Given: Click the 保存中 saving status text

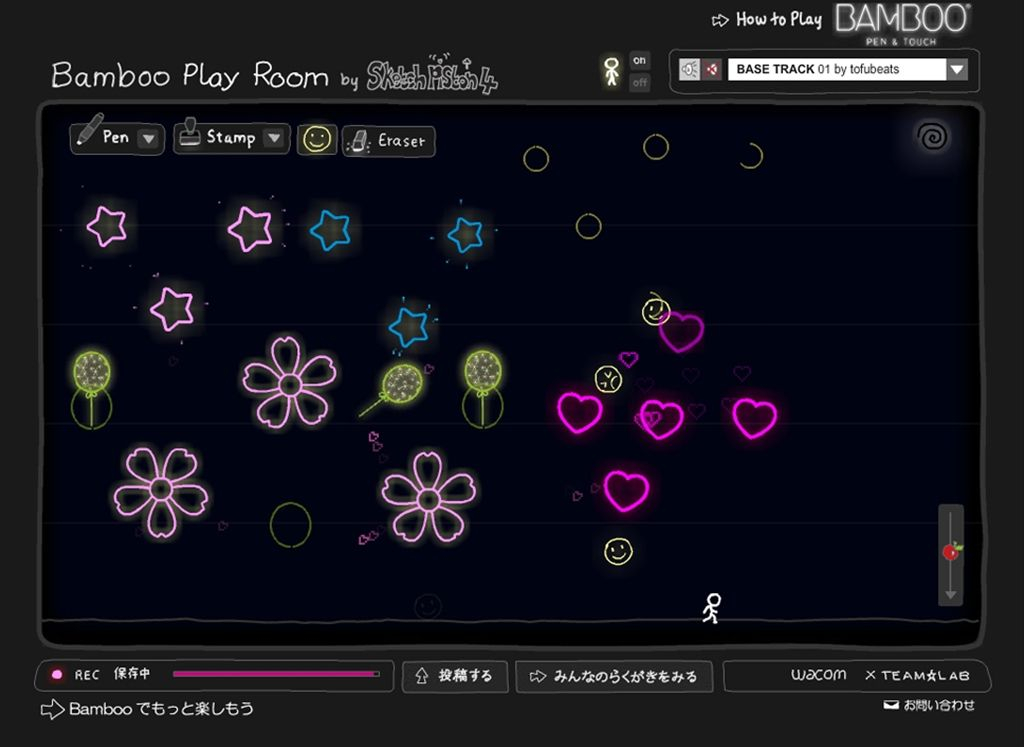Looking at the screenshot, I should pyautogui.click(x=132, y=673).
